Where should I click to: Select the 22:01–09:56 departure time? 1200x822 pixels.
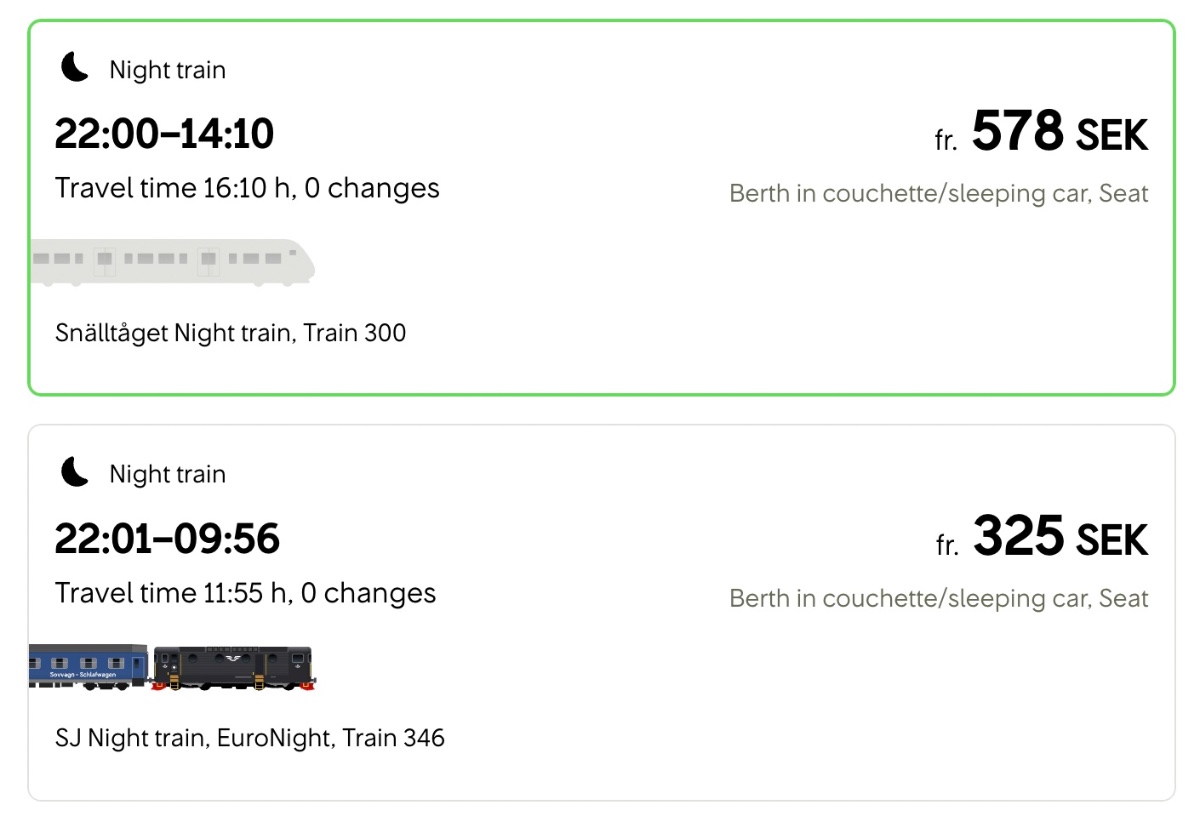[167, 539]
